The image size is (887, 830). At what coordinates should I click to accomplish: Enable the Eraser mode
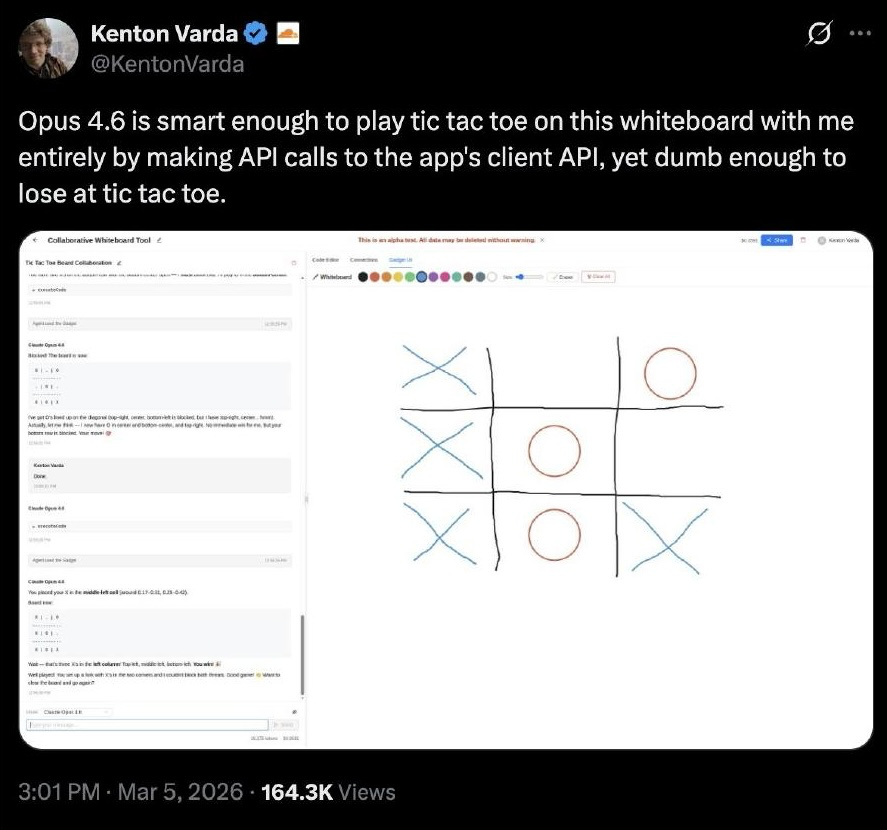561,276
